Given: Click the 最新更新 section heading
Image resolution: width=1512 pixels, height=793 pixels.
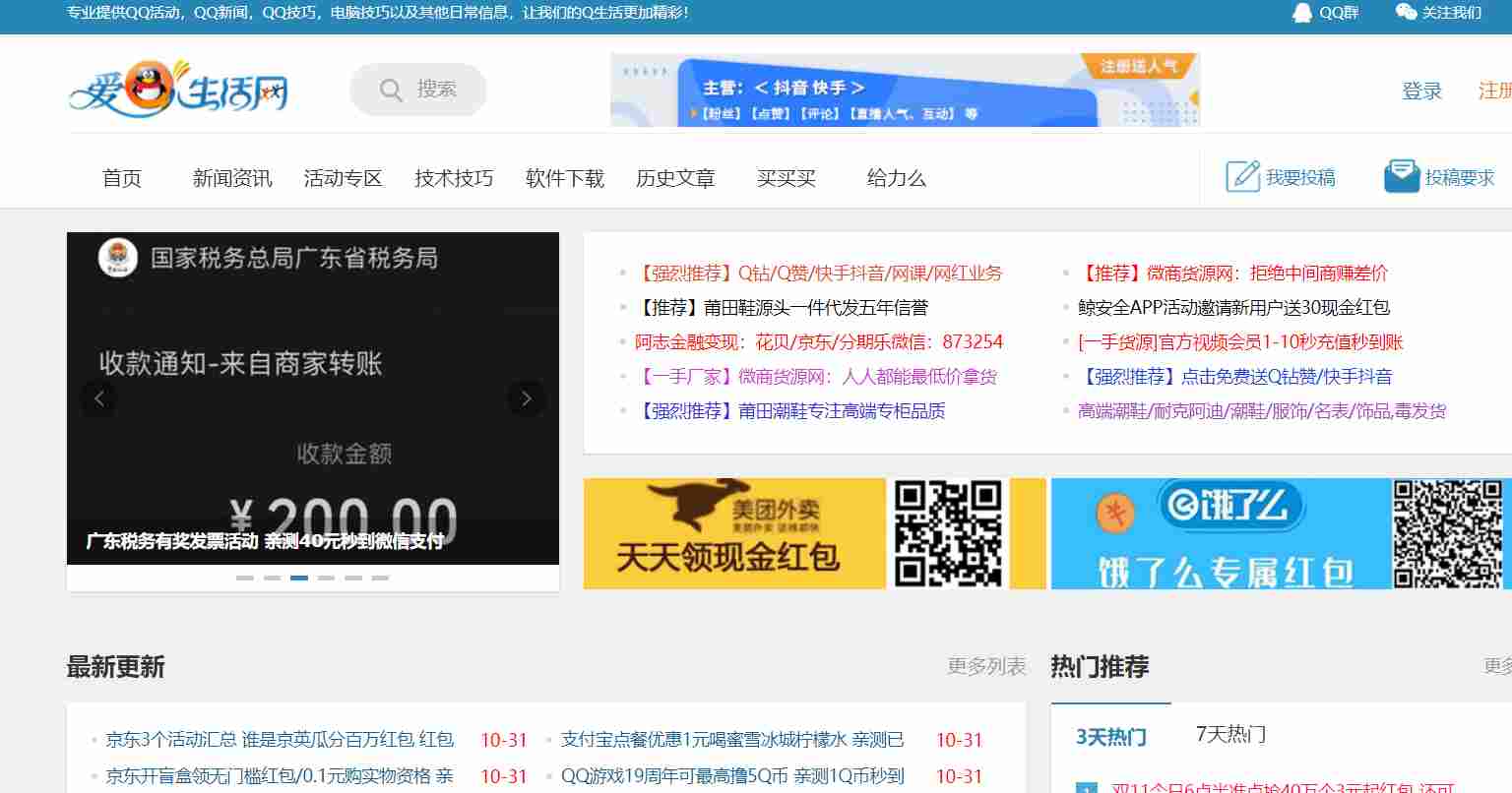Looking at the screenshot, I should (115, 667).
